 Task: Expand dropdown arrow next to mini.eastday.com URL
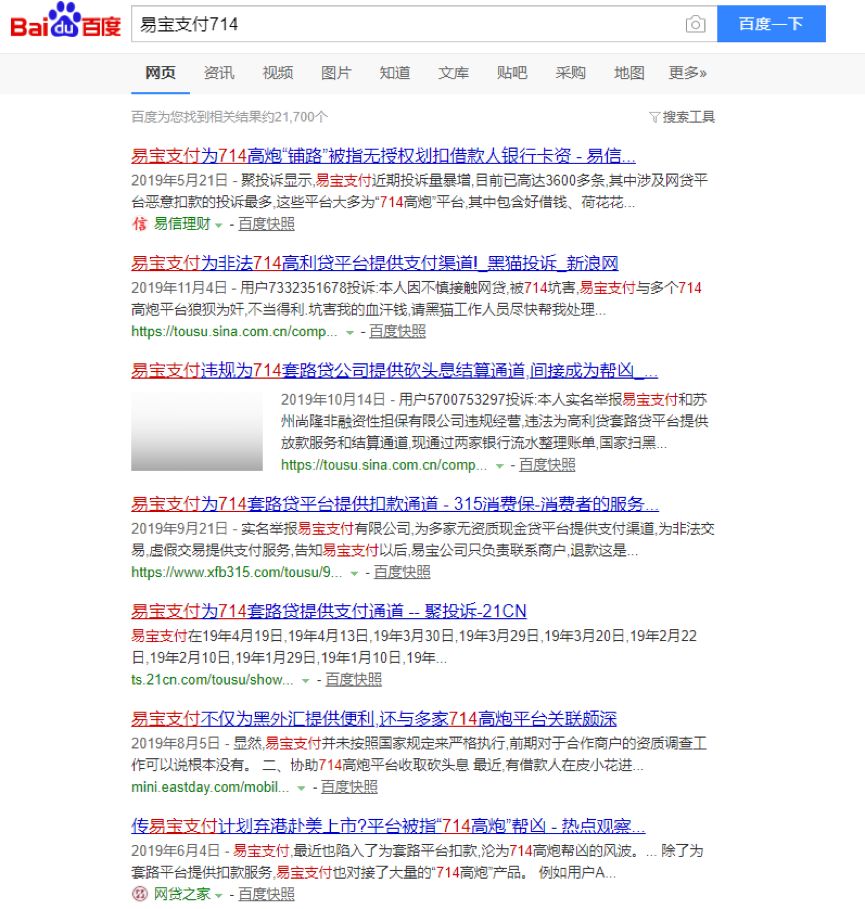coord(301,788)
